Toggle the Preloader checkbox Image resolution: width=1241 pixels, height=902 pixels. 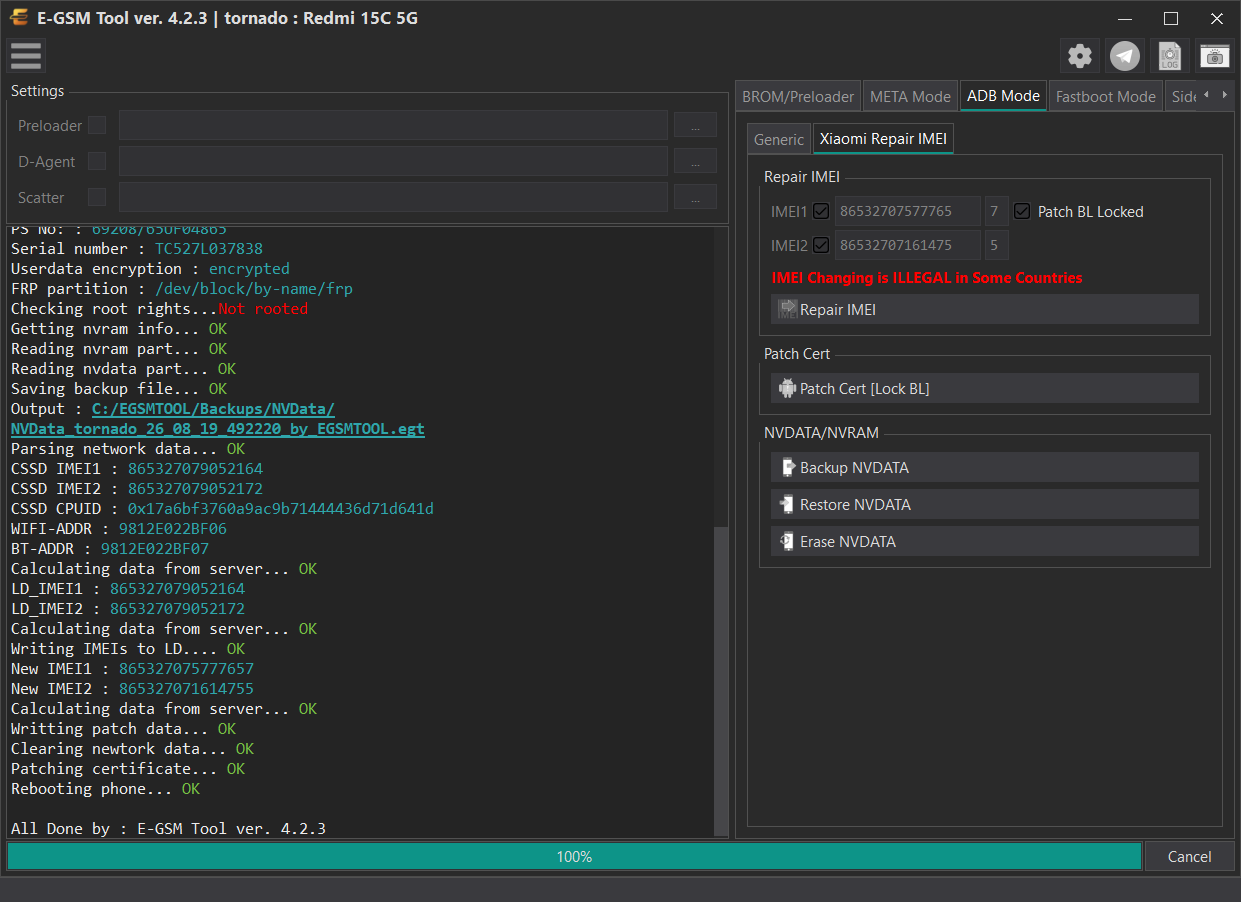point(97,125)
